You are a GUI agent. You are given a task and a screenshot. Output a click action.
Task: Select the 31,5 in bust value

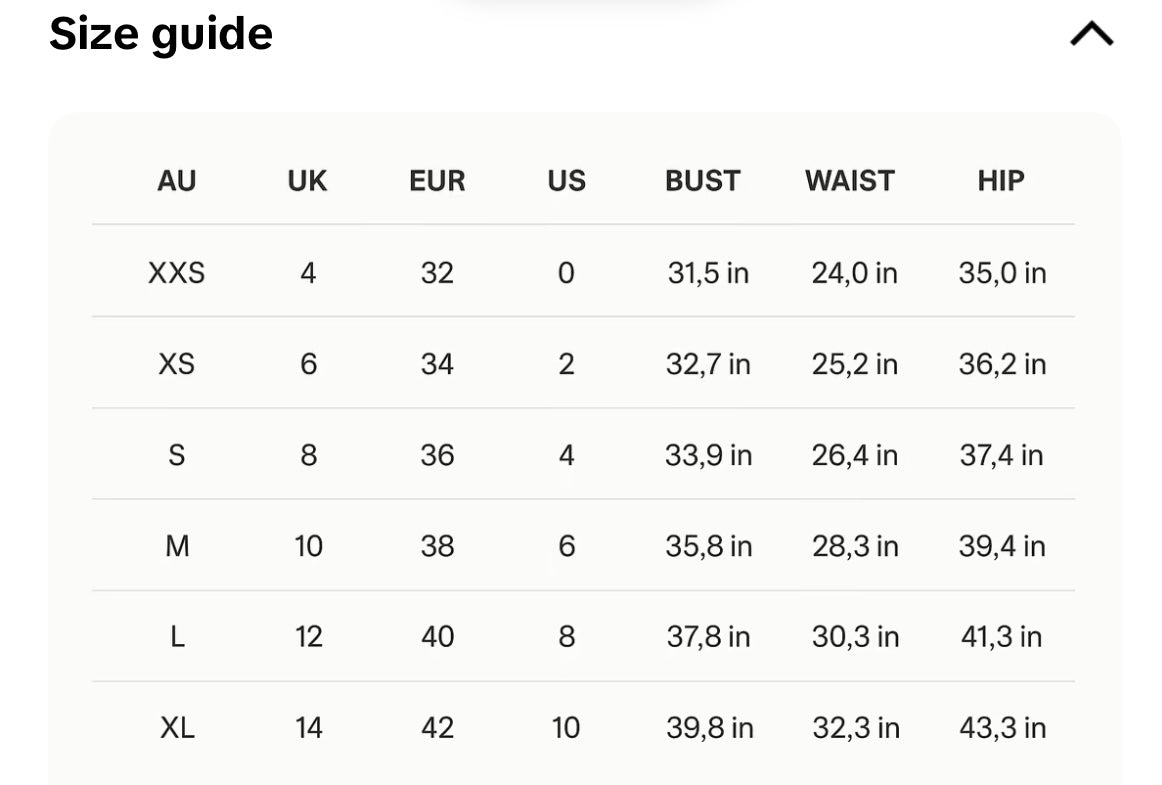click(708, 273)
